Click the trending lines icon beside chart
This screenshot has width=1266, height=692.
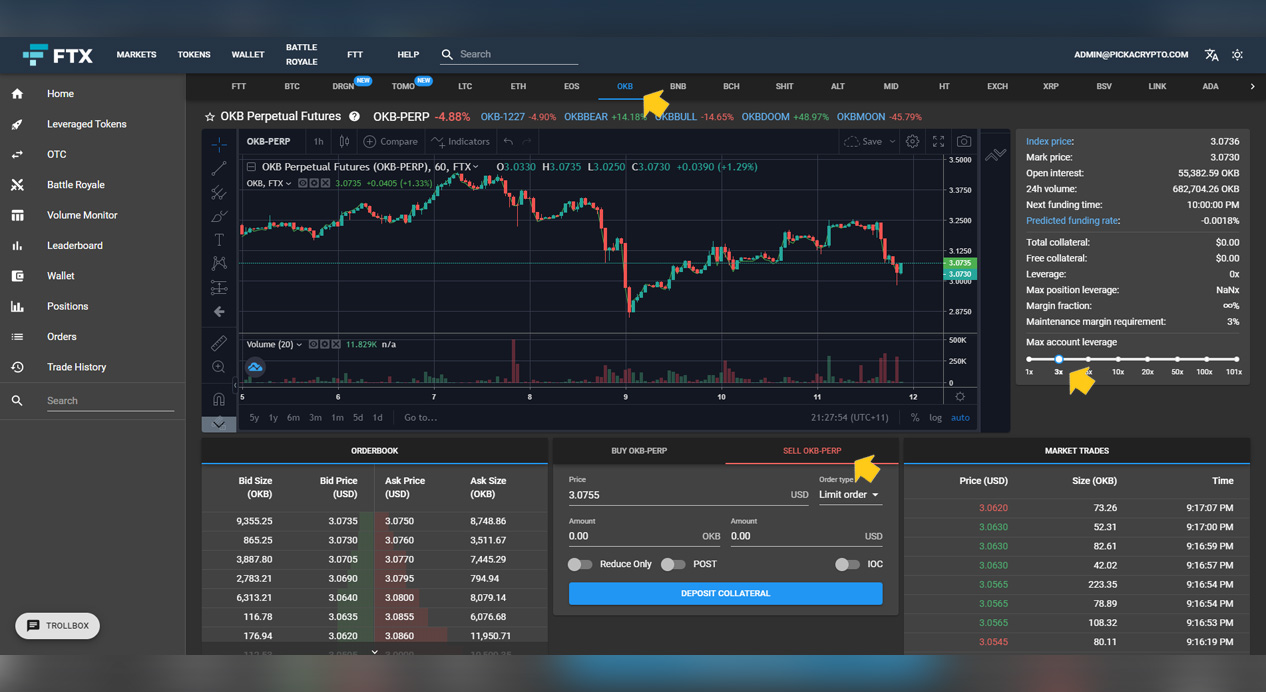point(996,155)
